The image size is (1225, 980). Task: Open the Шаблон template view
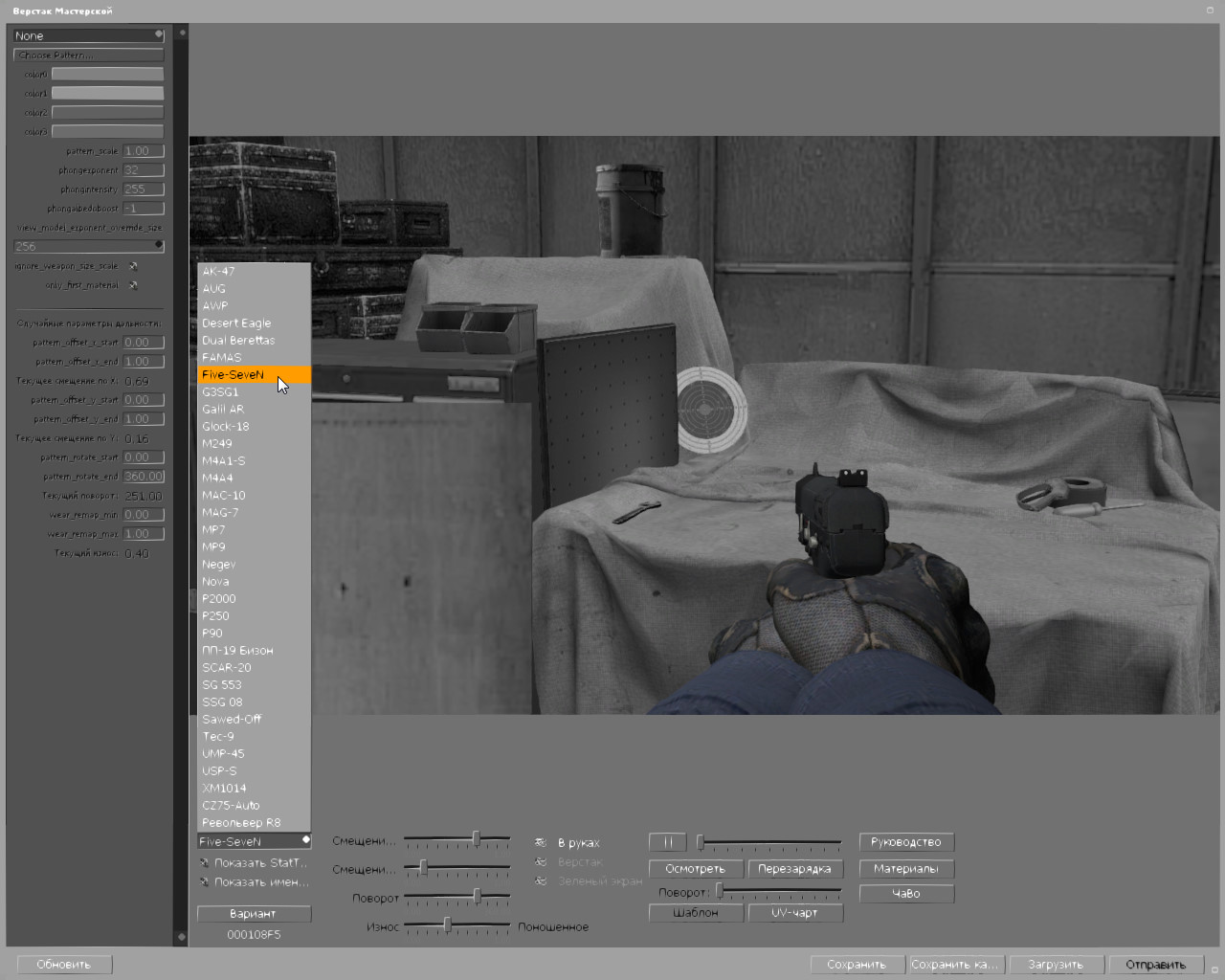tap(696, 913)
